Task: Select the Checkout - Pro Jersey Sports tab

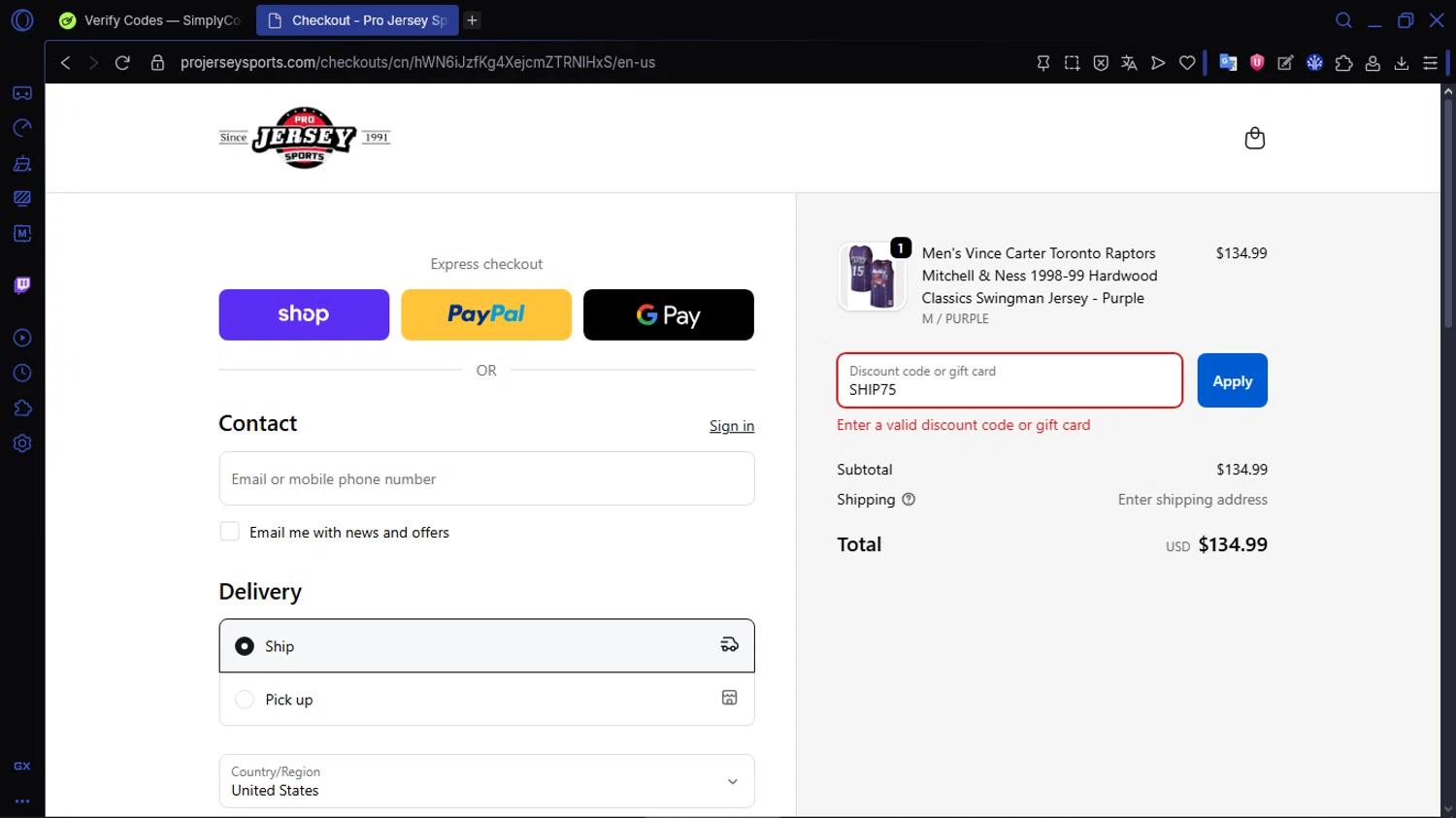Action: 357,20
